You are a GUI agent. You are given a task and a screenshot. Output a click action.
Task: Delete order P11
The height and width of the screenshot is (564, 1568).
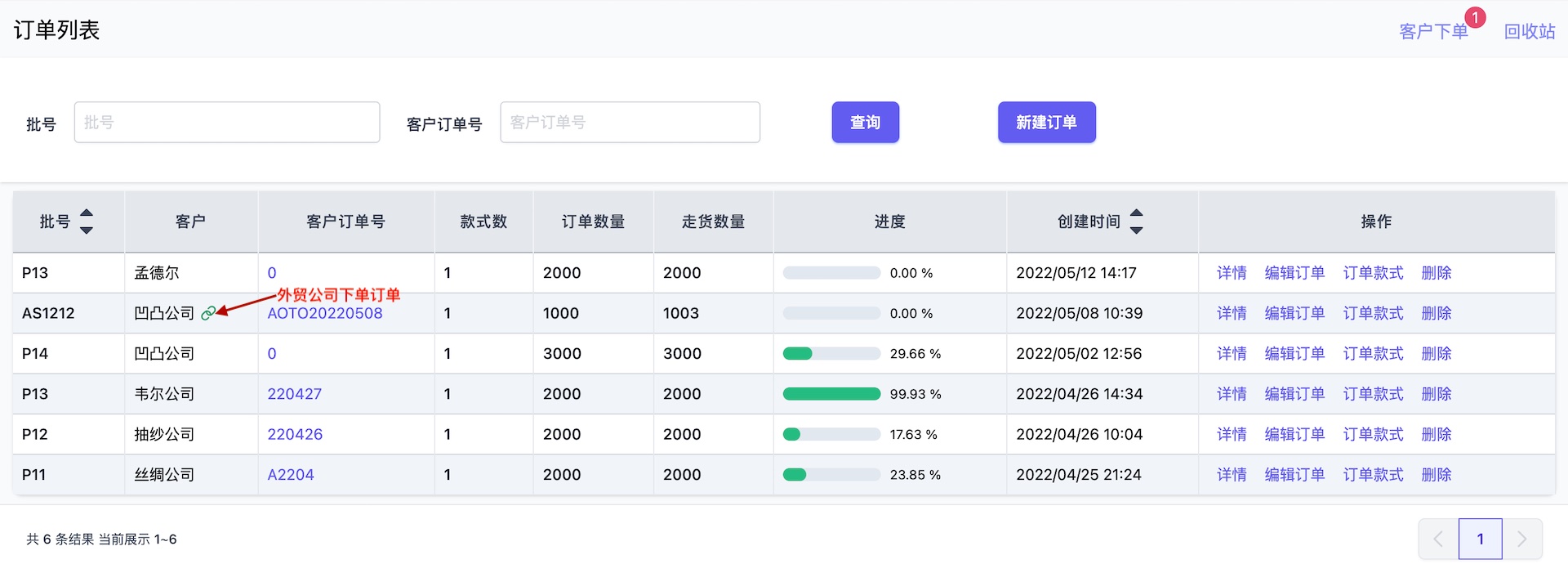[x=1437, y=474]
